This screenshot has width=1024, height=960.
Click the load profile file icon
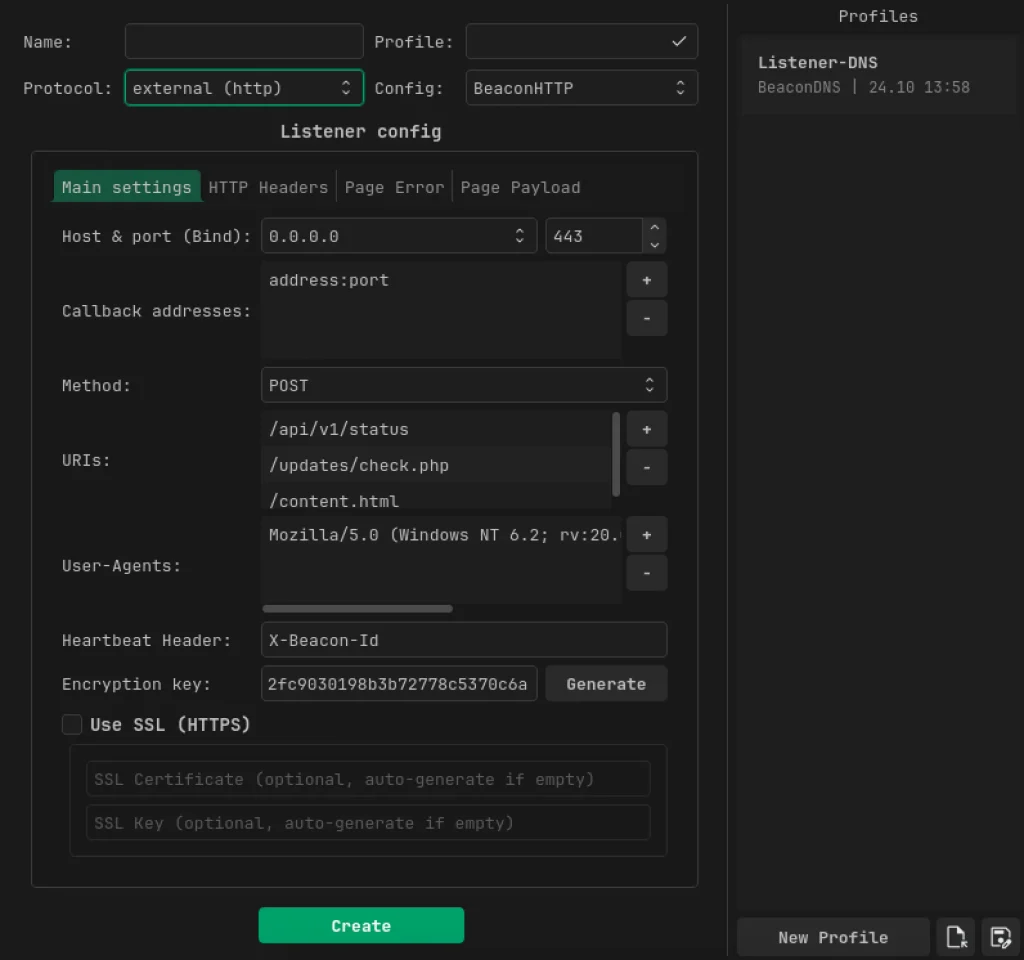[955, 937]
